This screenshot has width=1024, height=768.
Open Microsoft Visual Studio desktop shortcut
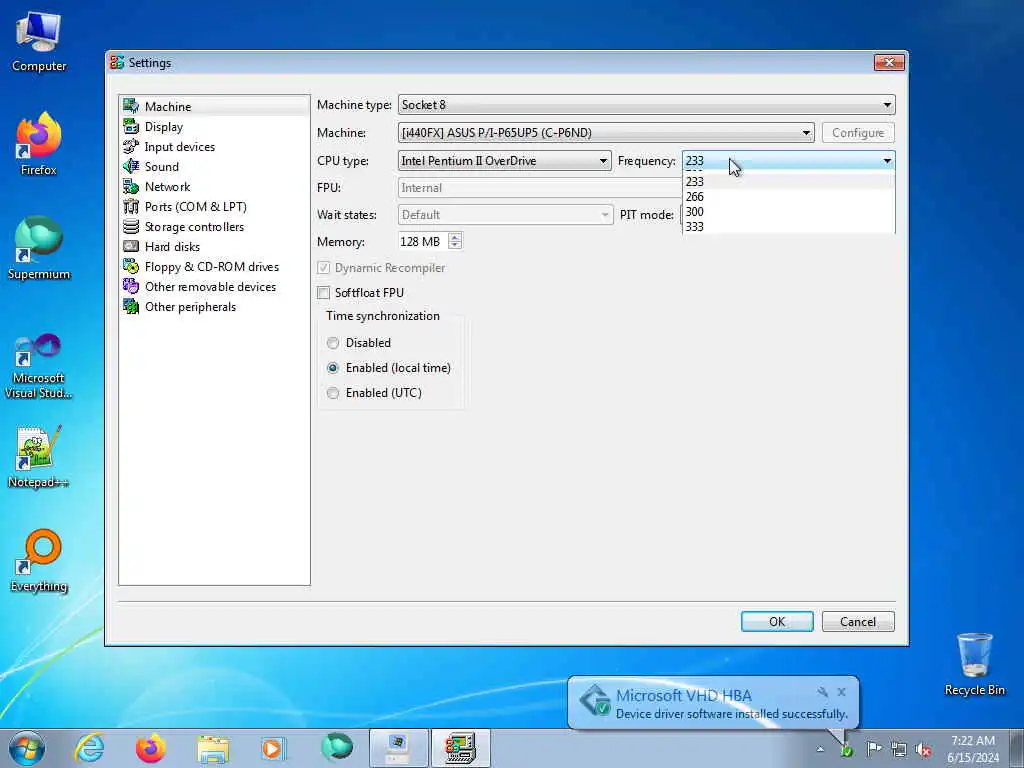point(39,366)
